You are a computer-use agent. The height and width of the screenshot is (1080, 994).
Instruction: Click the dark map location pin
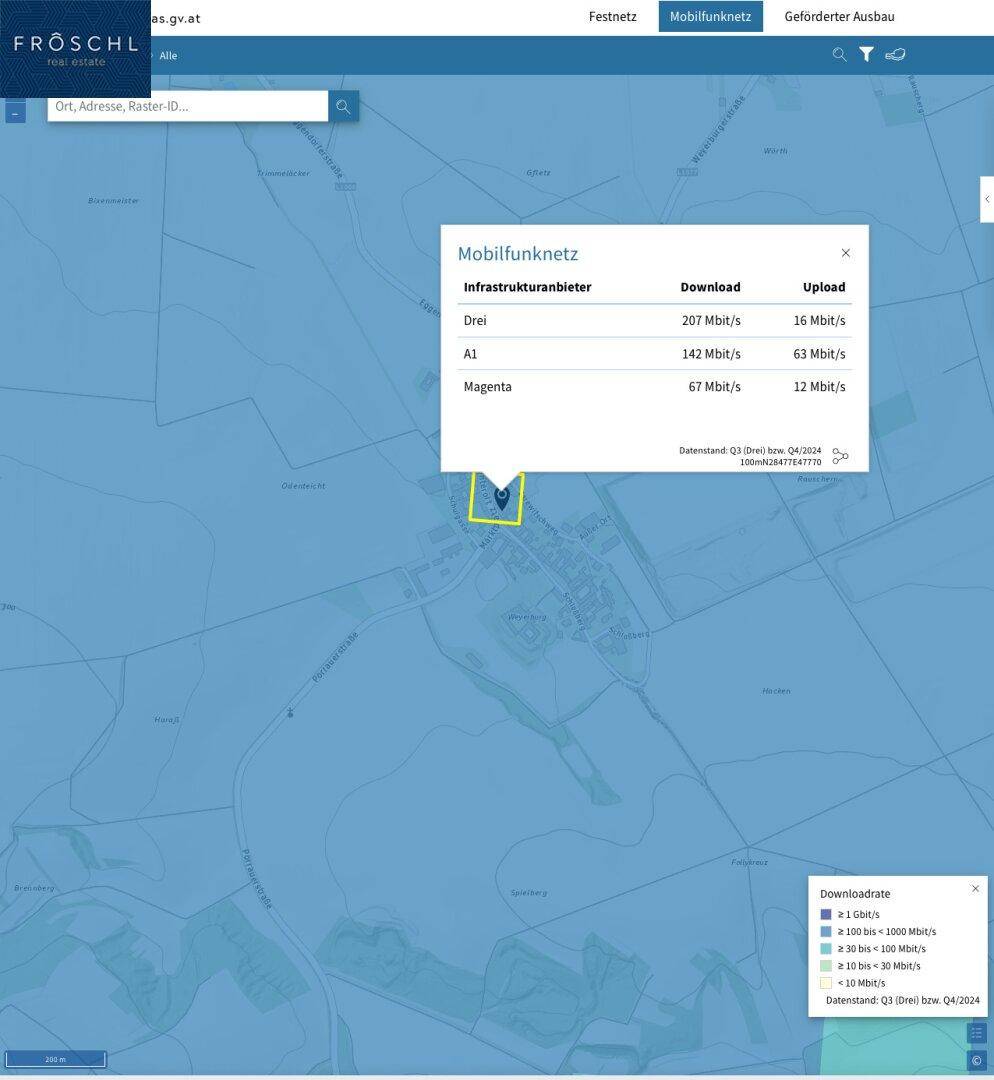click(502, 497)
